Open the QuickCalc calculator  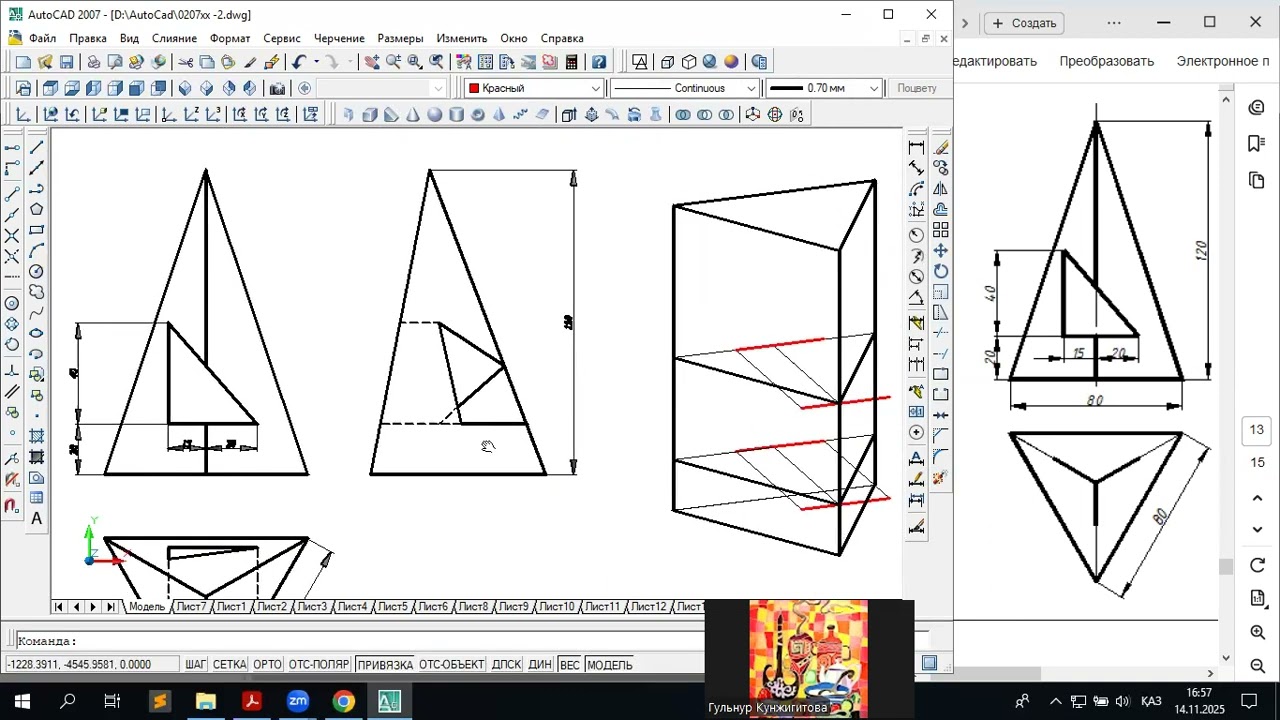[571, 62]
